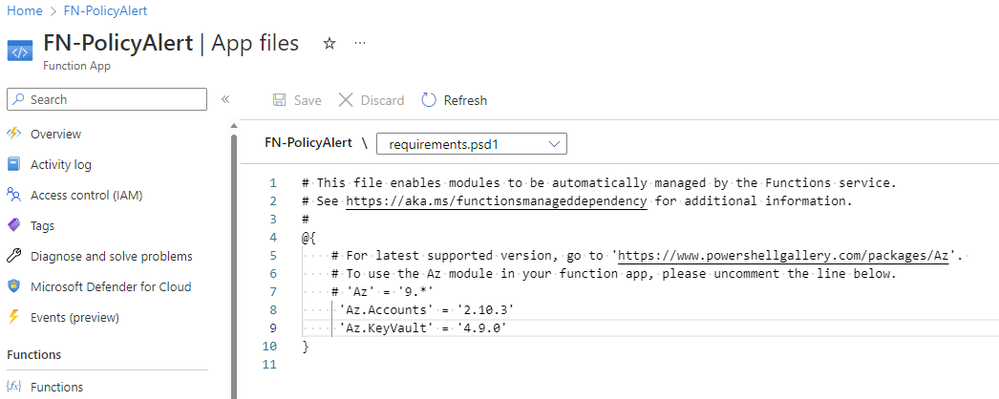This screenshot has width=999, height=399.
Task: Click the FN-PolicyAlert breadcrumb link
Action: click(x=104, y=11)
